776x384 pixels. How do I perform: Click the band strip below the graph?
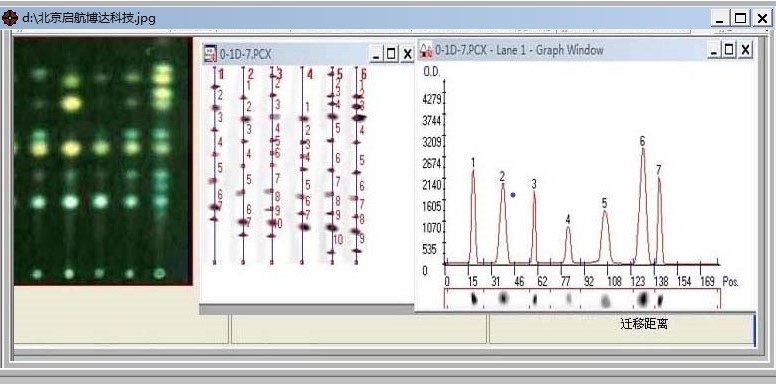[x=582, y=299]
